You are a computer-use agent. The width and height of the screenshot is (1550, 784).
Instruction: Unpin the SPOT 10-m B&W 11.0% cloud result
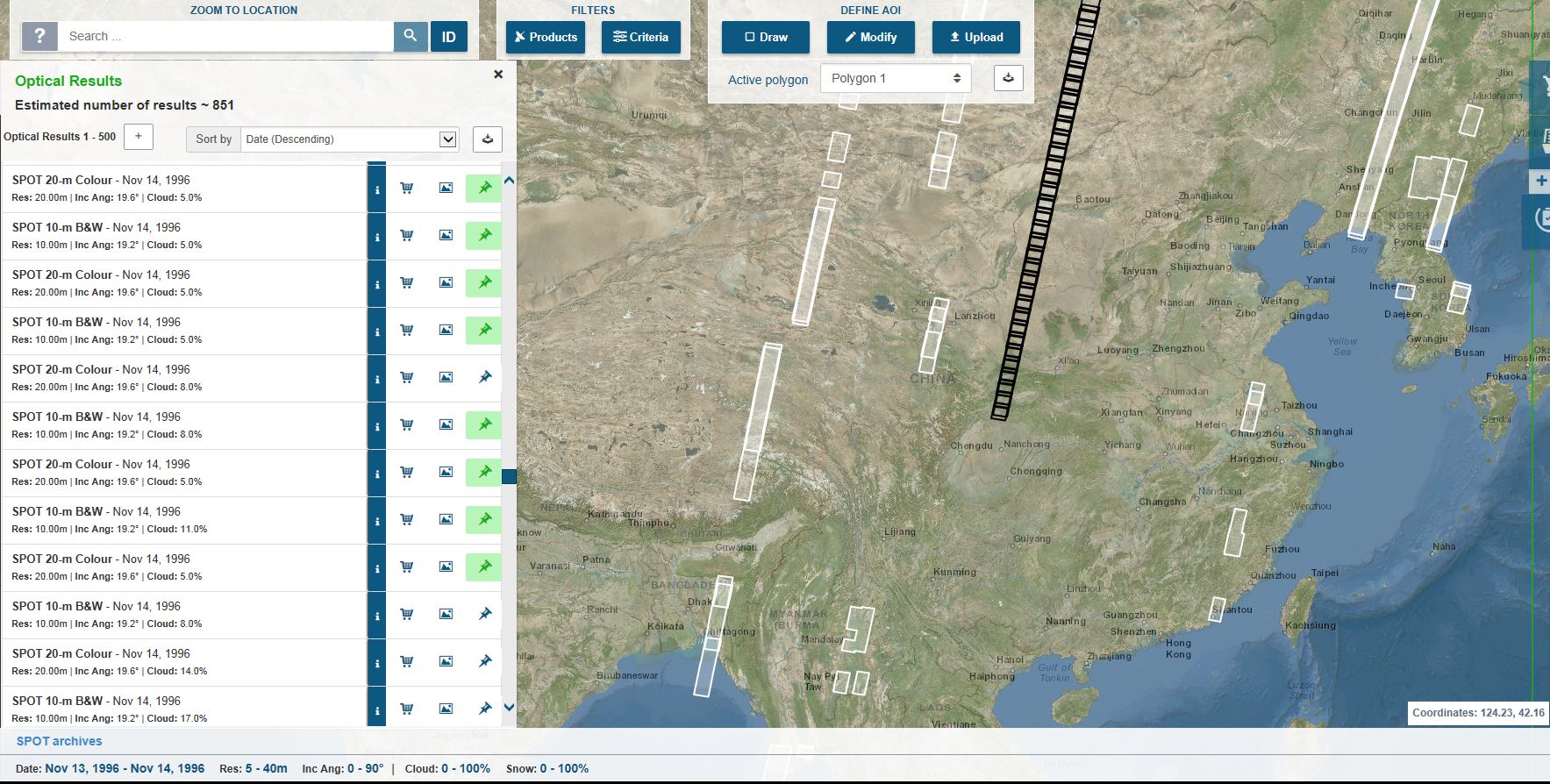tap(484, 520)
